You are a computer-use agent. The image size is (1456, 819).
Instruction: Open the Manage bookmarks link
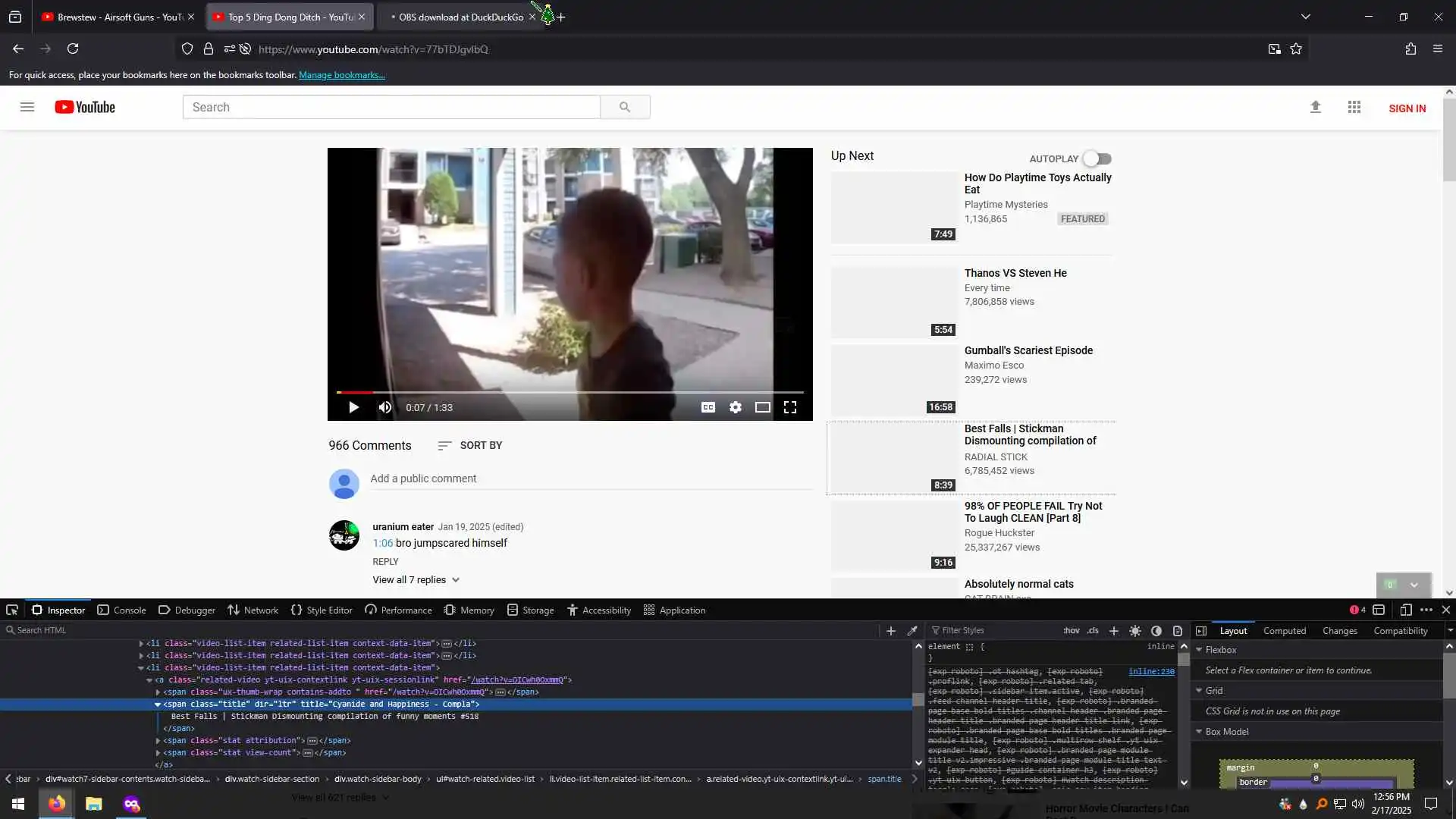click(x=341, y=75)
